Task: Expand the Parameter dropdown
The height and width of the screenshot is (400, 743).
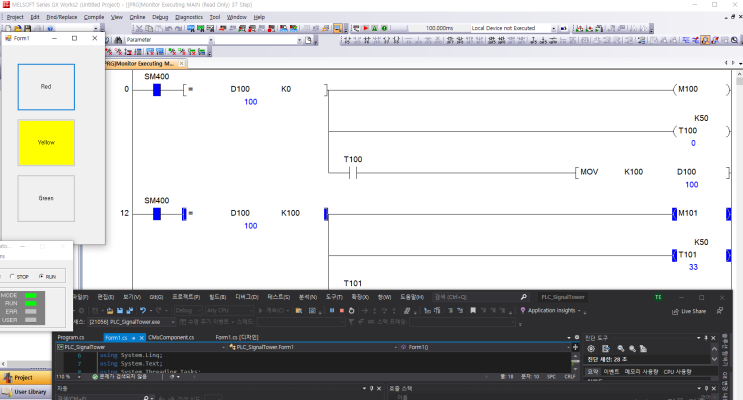Action: tap(210, 40)
